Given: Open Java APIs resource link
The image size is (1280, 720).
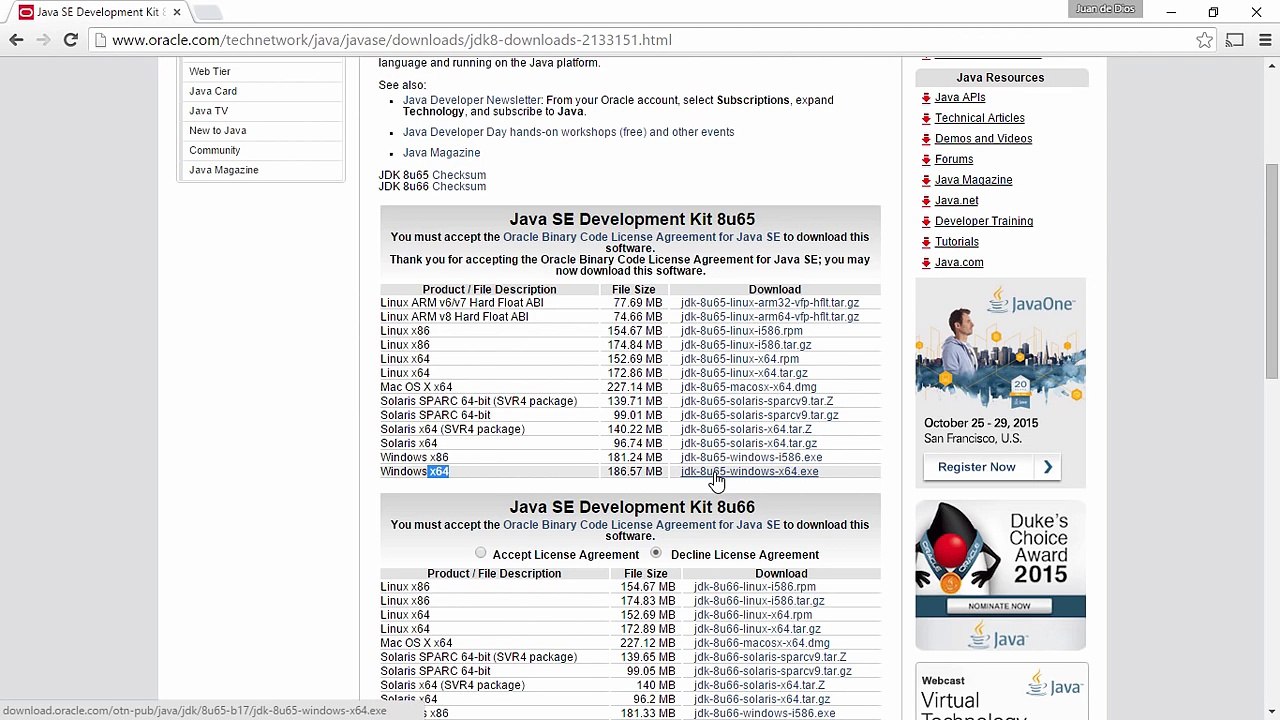Looking at the screenshot, I should [x=960, y=98].
